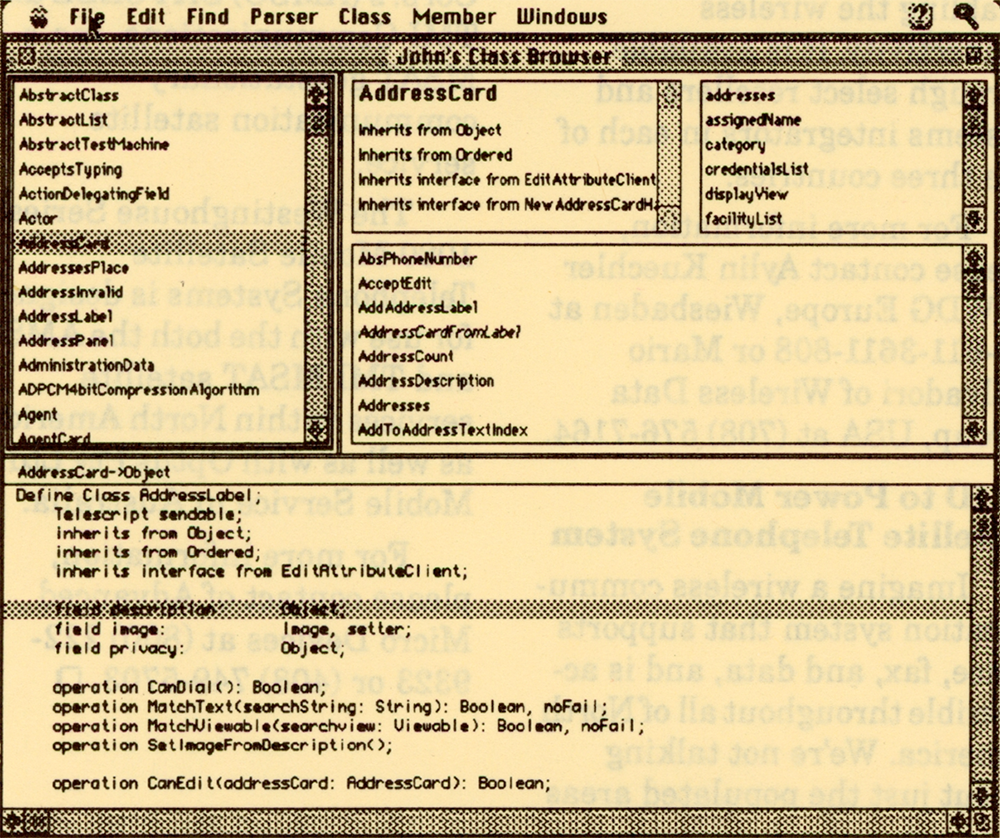Image resolution: width=1000 pixels, height=838 pixels.
Task: Open the Apple menu
Action: 40,18
